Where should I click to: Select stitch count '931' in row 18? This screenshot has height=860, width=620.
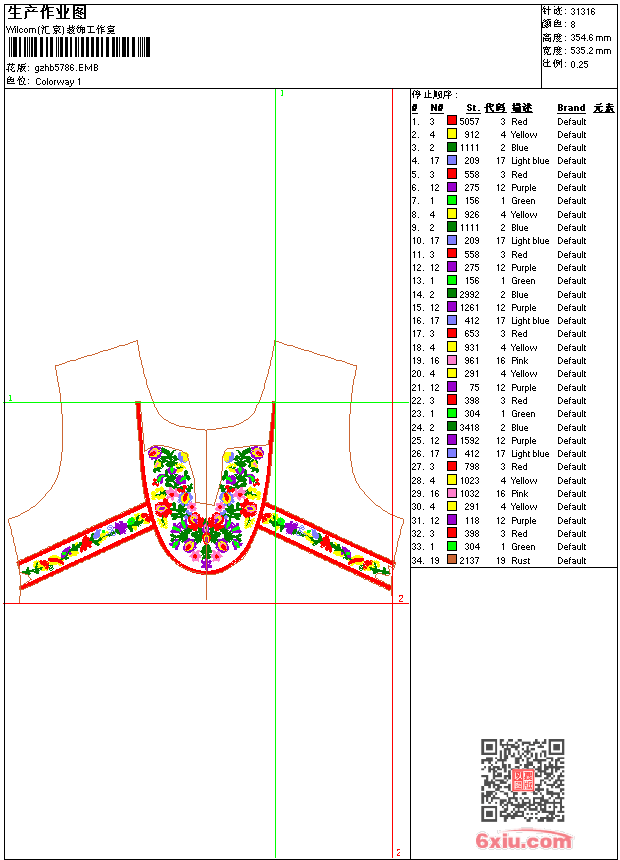pos(472,348)
